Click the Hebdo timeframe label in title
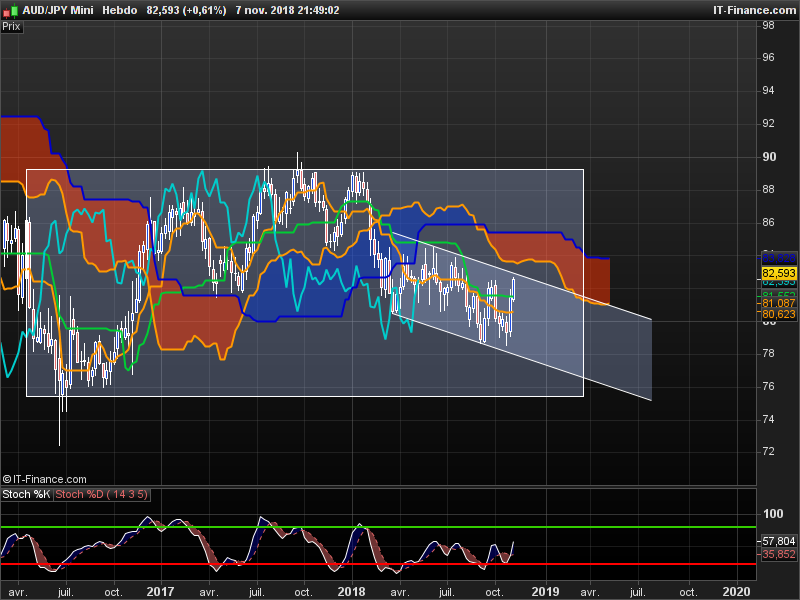 pos(119,10)
